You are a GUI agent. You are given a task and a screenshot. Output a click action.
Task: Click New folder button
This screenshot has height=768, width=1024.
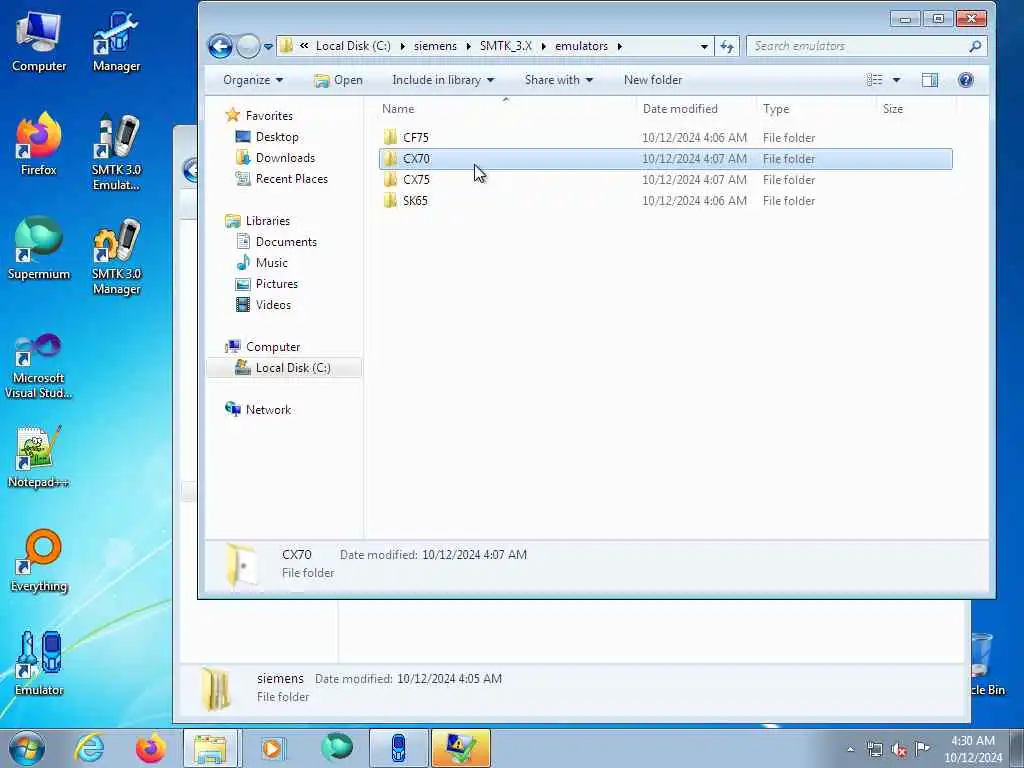click(652, 80)
